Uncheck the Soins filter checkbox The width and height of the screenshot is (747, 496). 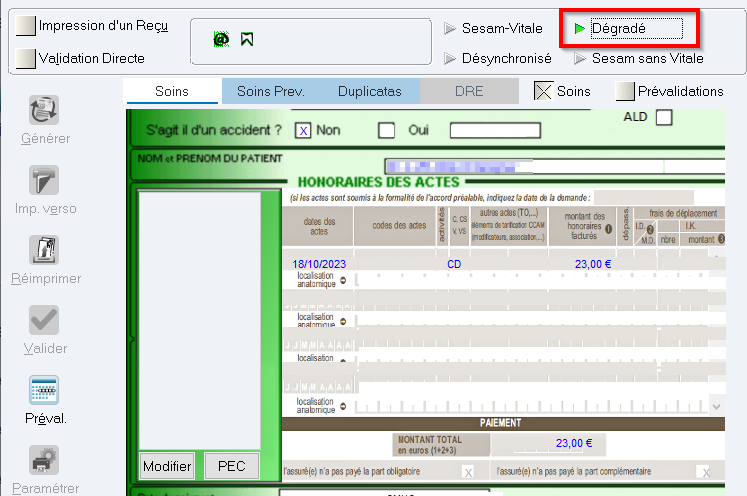pos(544,91)
